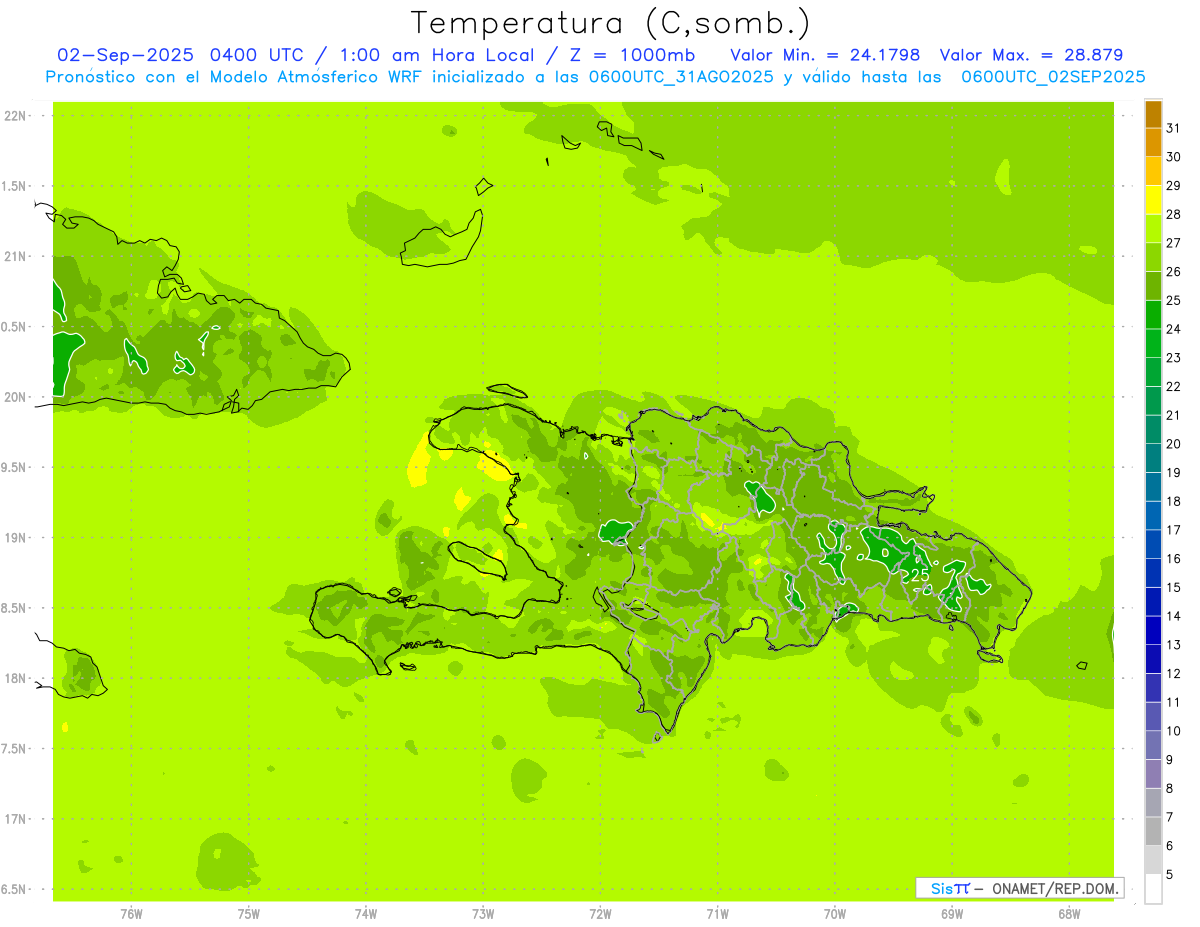1200x927 pixels.
Task: Click the '75W' longitude axis label
Action: 249,914
